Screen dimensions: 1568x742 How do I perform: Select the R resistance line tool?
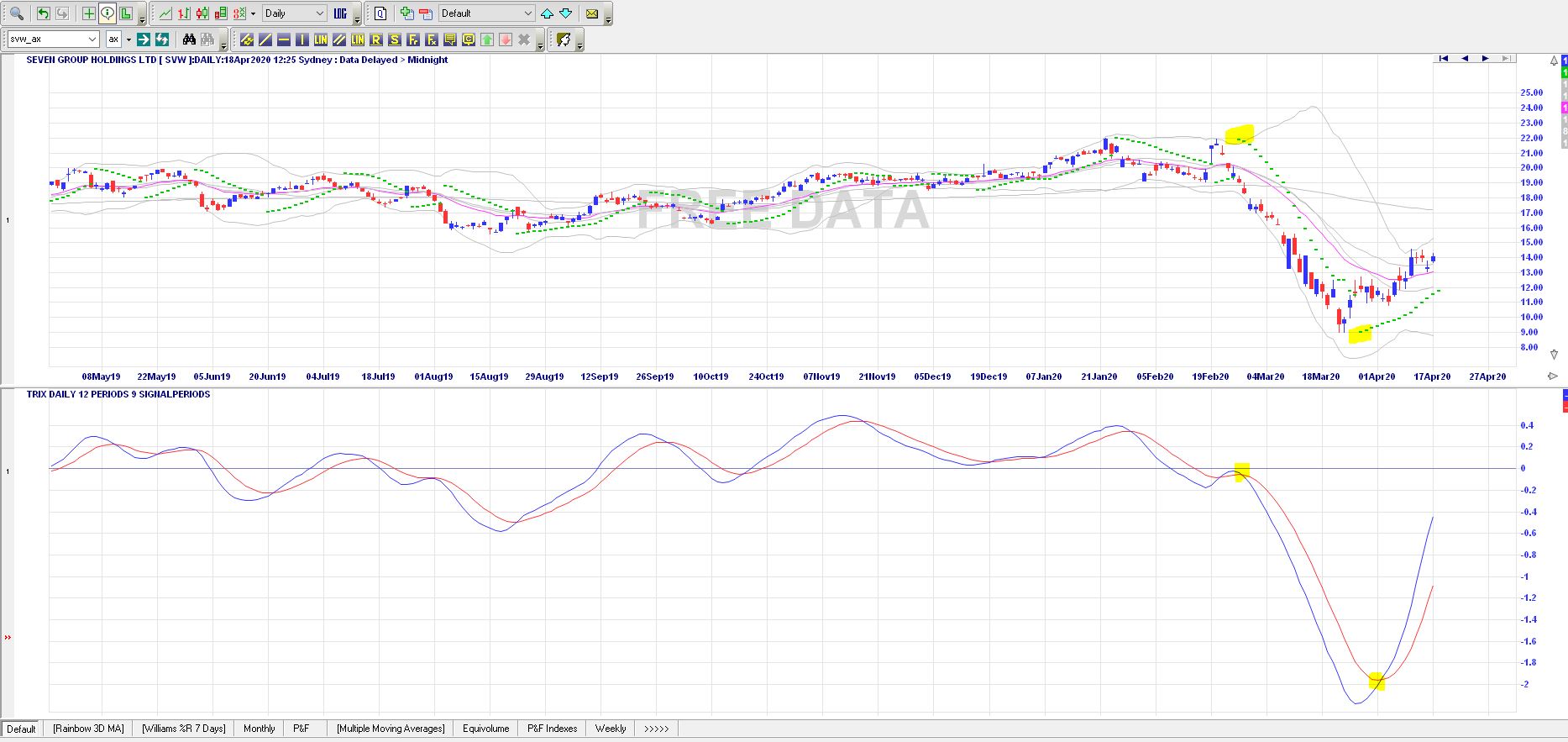376,39
